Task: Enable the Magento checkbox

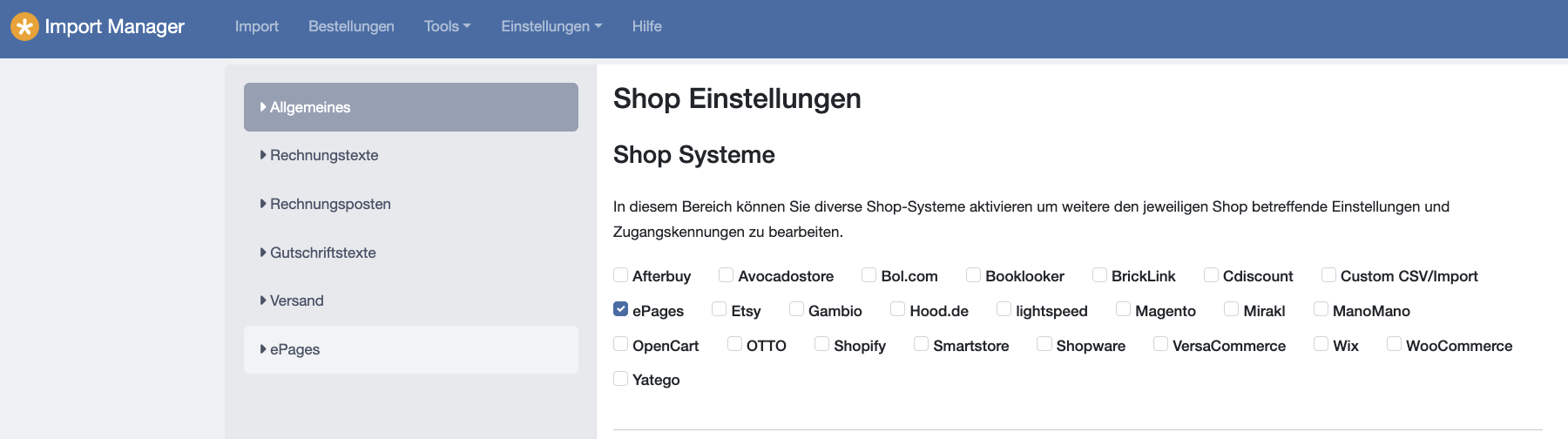Action: click(1123, 309)
